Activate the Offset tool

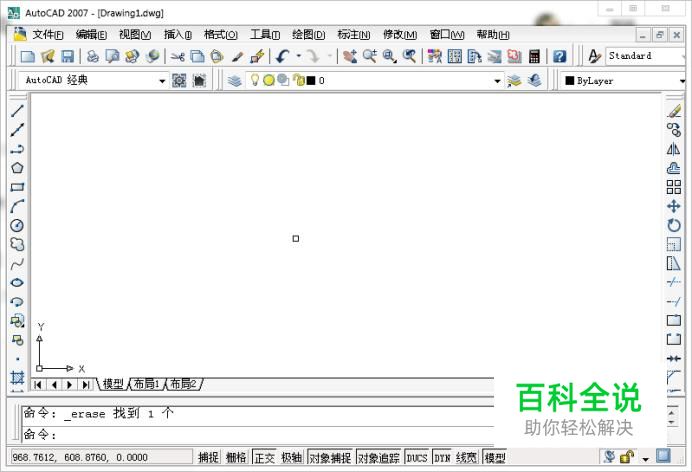(673, 168)
